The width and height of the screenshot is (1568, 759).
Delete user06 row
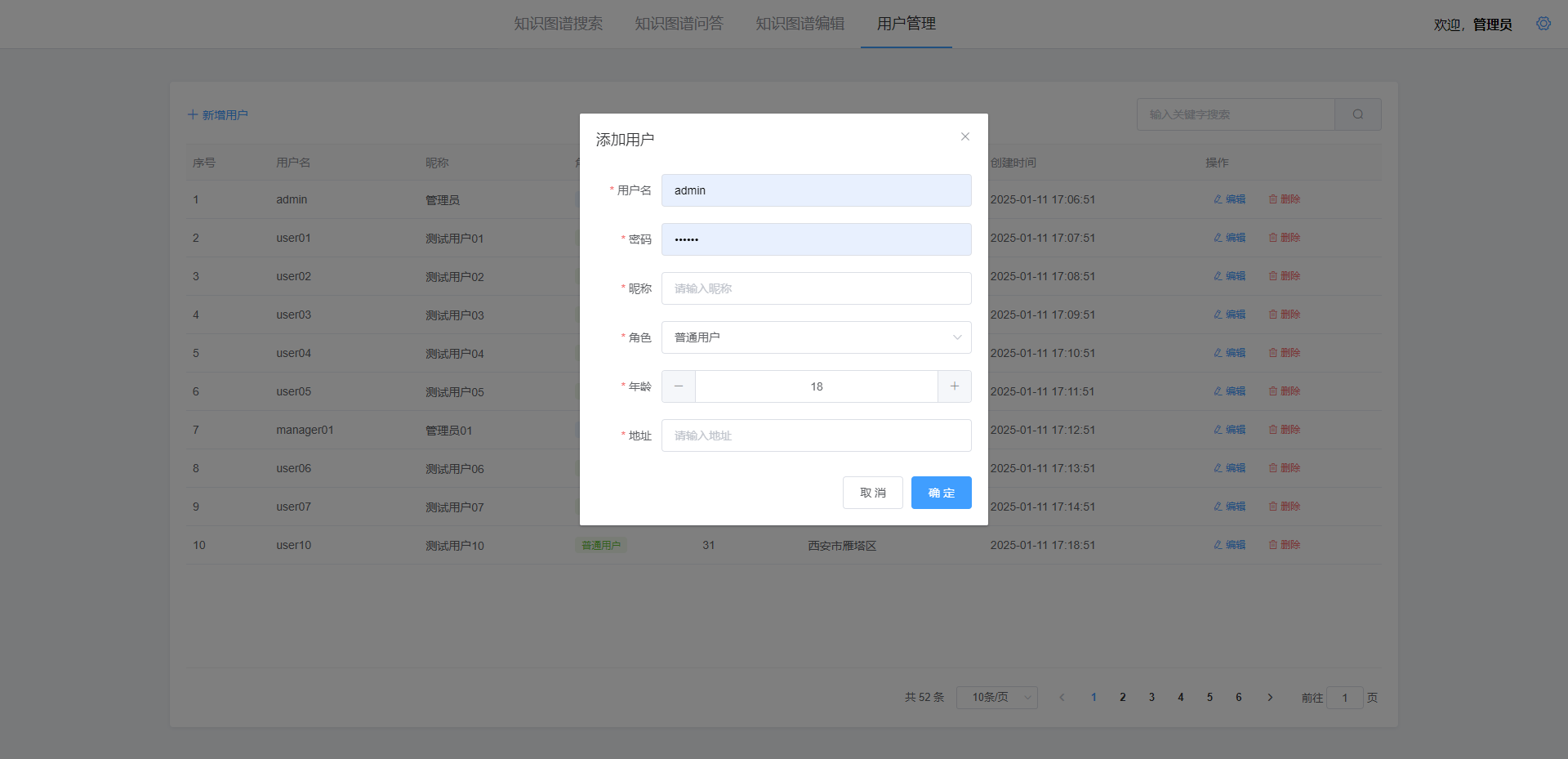pos(1285,468)
